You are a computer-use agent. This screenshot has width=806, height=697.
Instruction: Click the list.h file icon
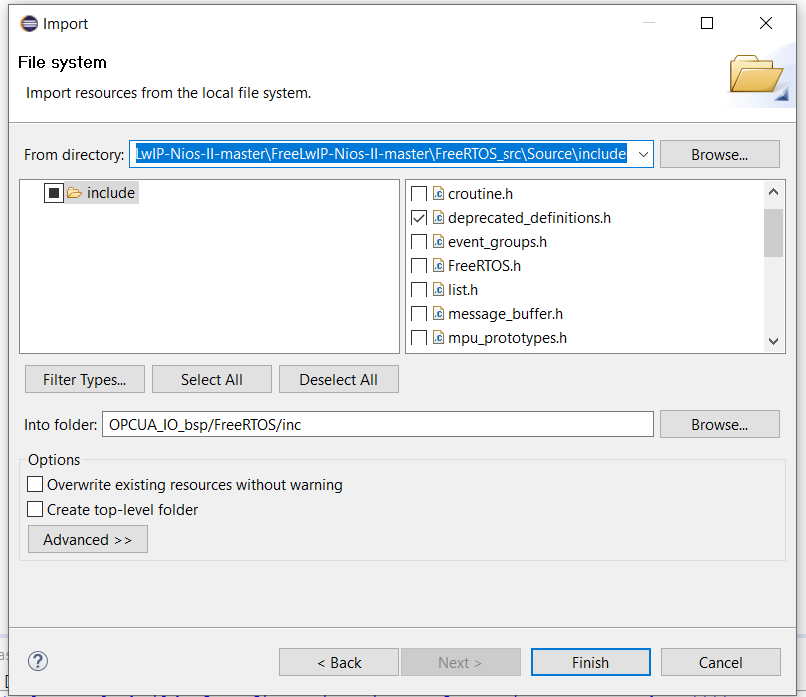[438, 290]
